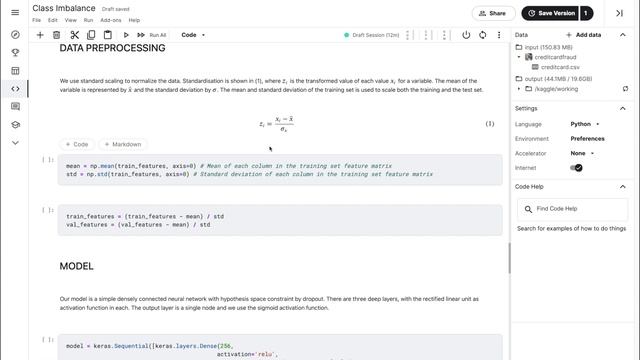Click the keras Sequential model code cell
This screenshot has height=360, width=640.
[280, 347]
